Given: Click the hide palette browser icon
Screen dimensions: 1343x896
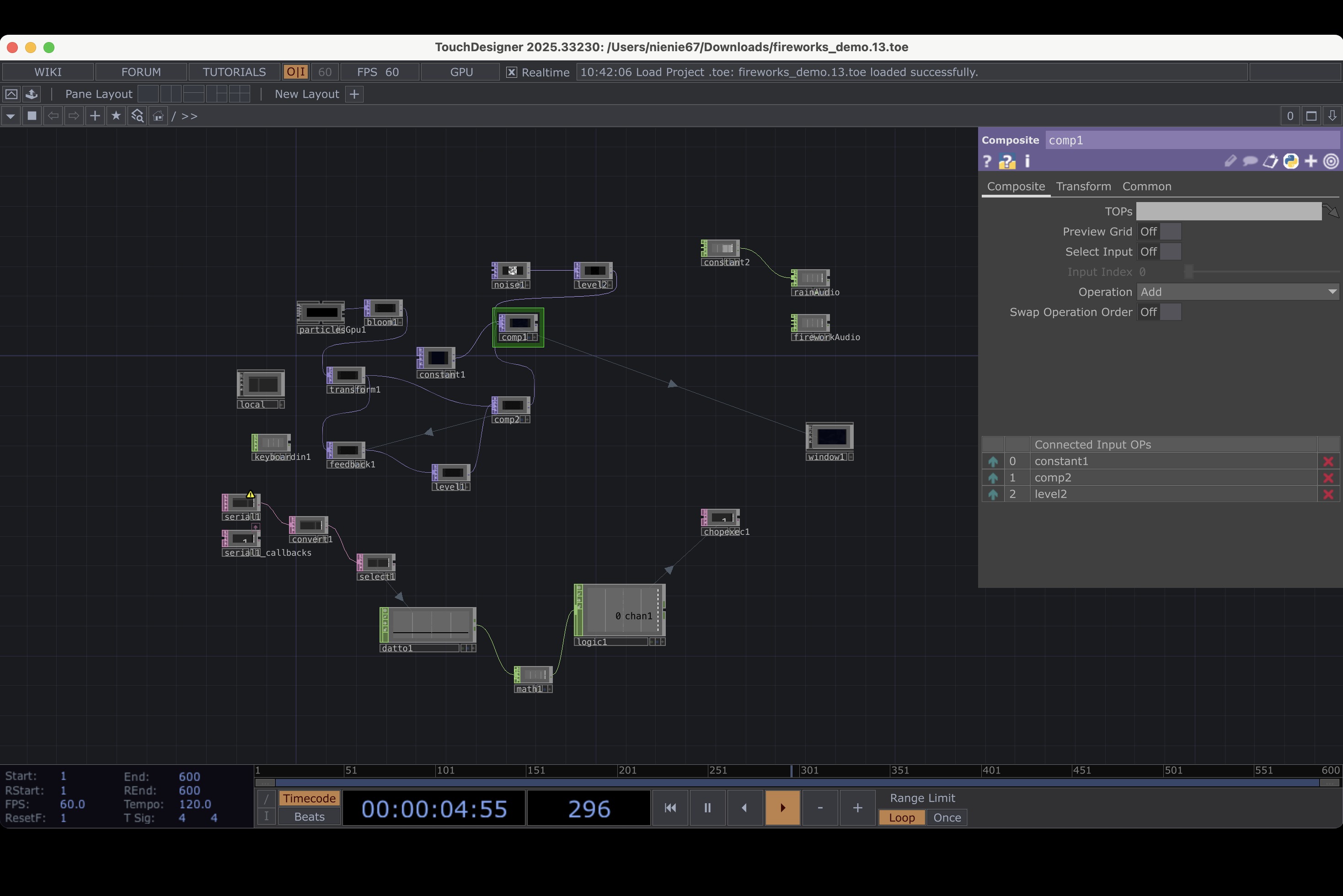Looking at the screenshot, I should 11,94.
